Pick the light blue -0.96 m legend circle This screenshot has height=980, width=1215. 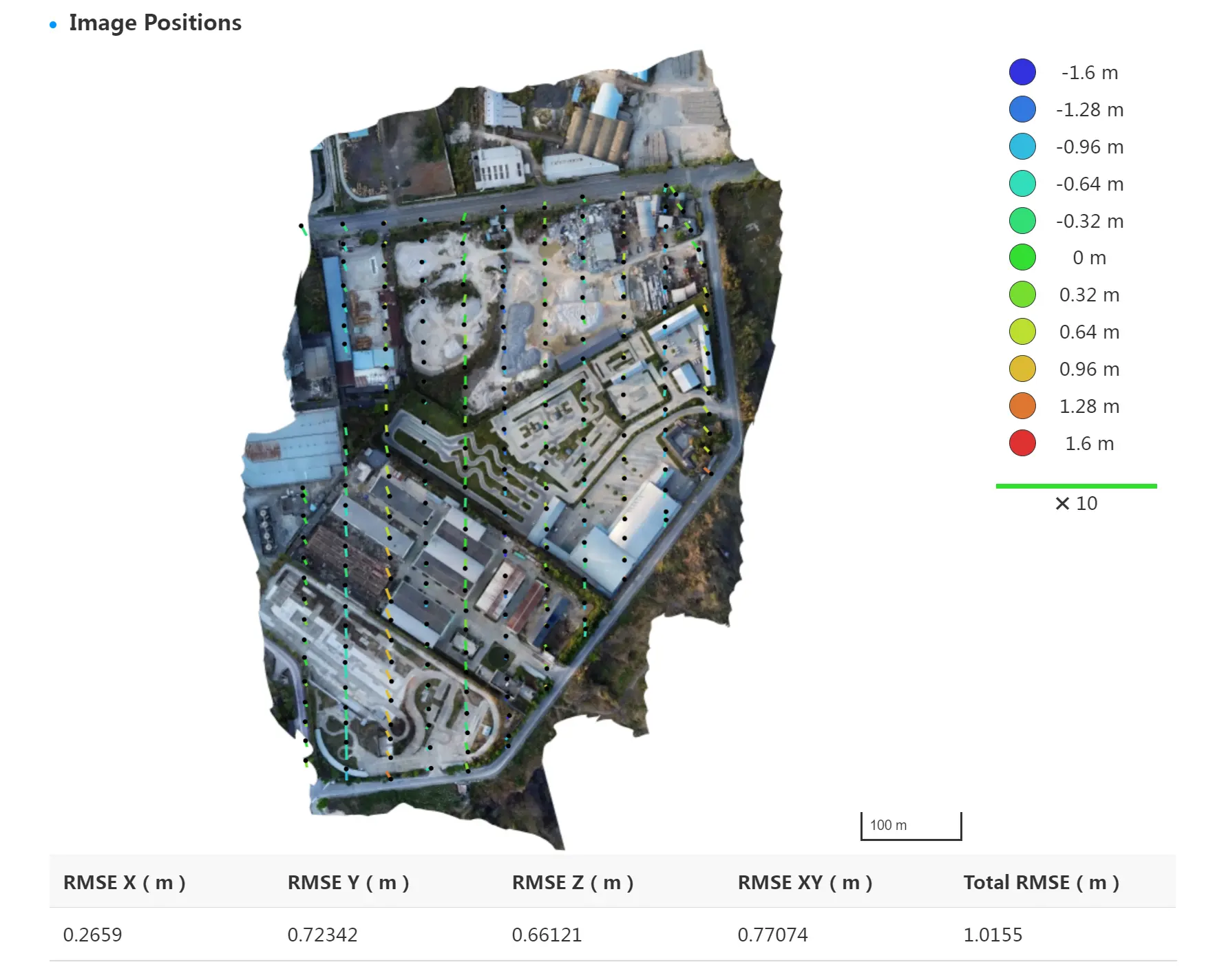click(x=1022, y=147)
